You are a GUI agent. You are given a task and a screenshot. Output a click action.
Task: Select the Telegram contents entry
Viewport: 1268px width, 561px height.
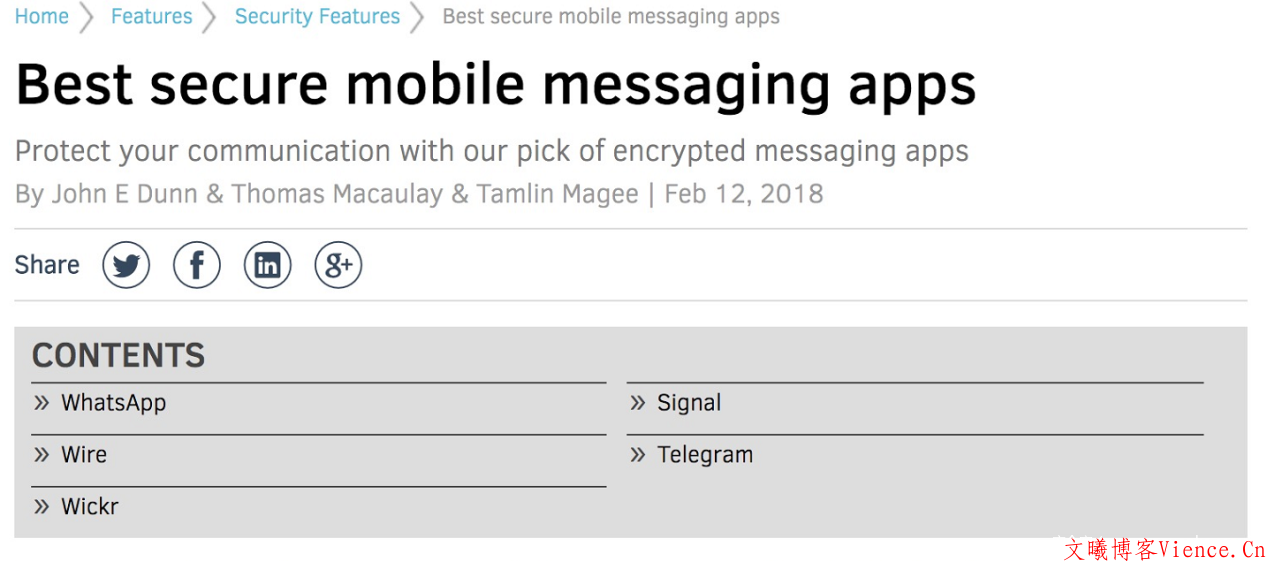[705, 455]
